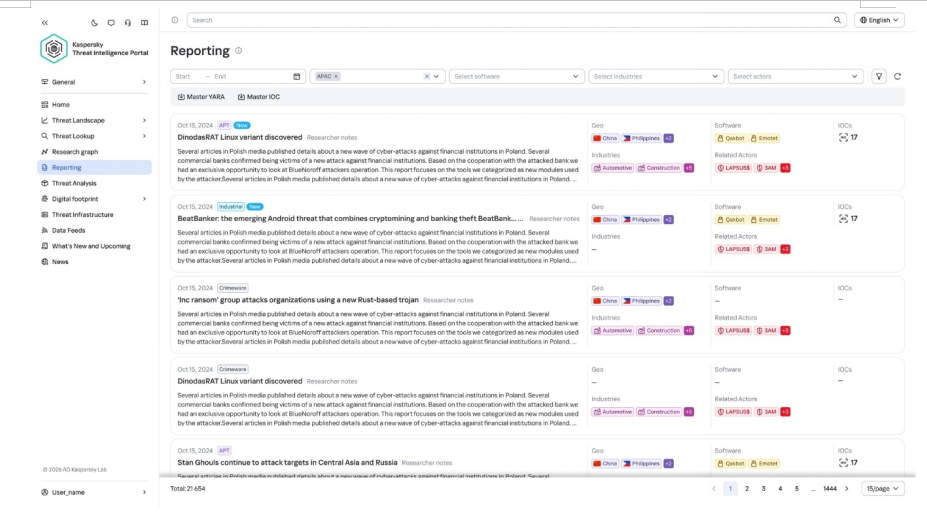The width and height of the screenshot is (927, 530).
Task: Jump to last page 1444
Action: (x=829, y=489)
